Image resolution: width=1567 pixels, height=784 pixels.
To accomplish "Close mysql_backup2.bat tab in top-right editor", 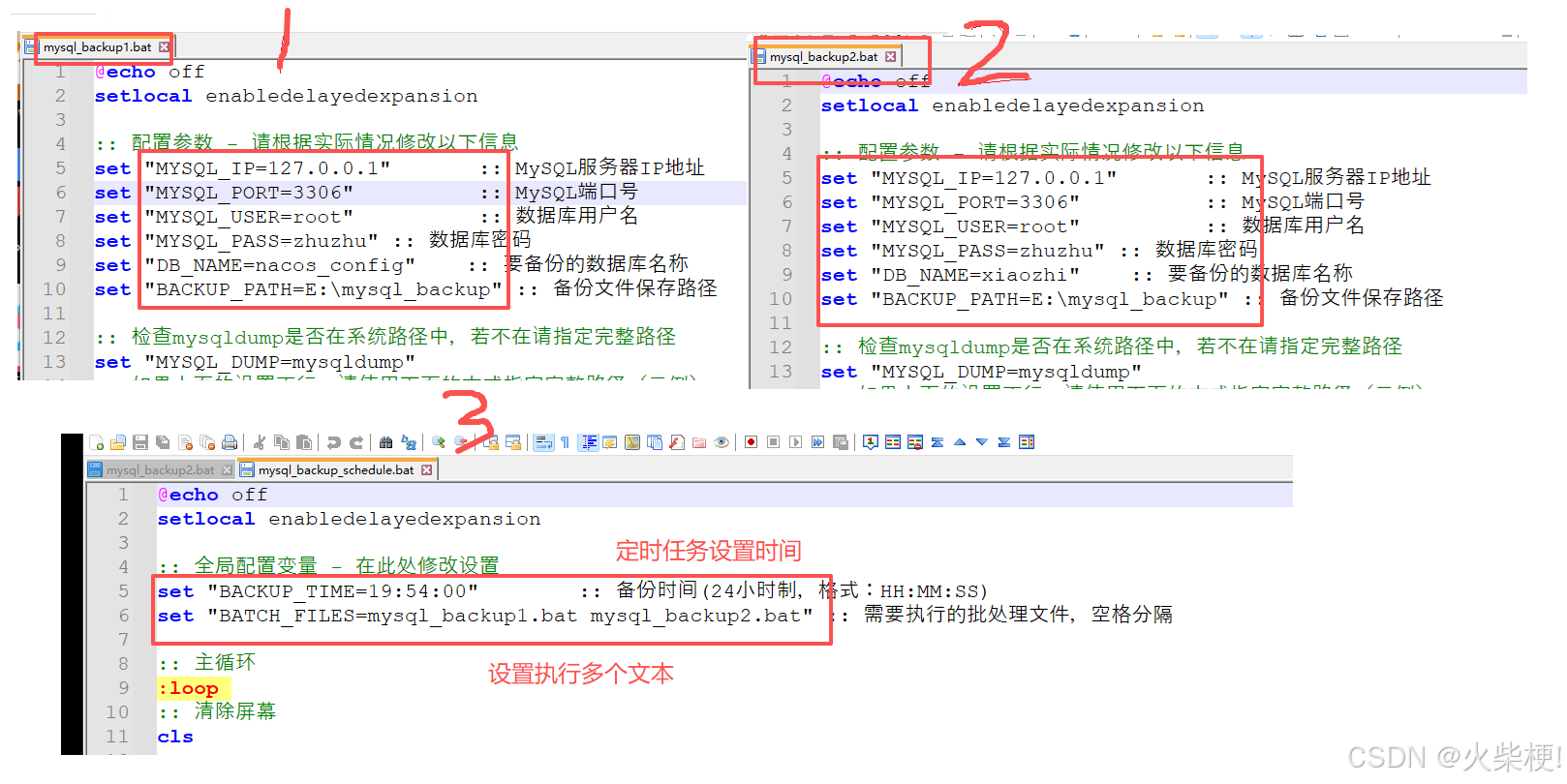I will pyautogui.click(x=890, y=57).
